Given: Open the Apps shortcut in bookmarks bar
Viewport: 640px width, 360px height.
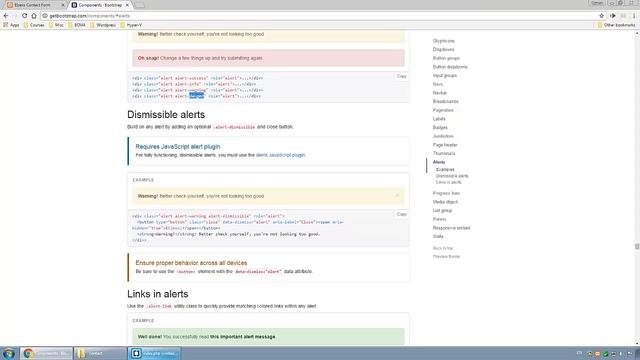Looking at the screenshot, I should point(11,25).
